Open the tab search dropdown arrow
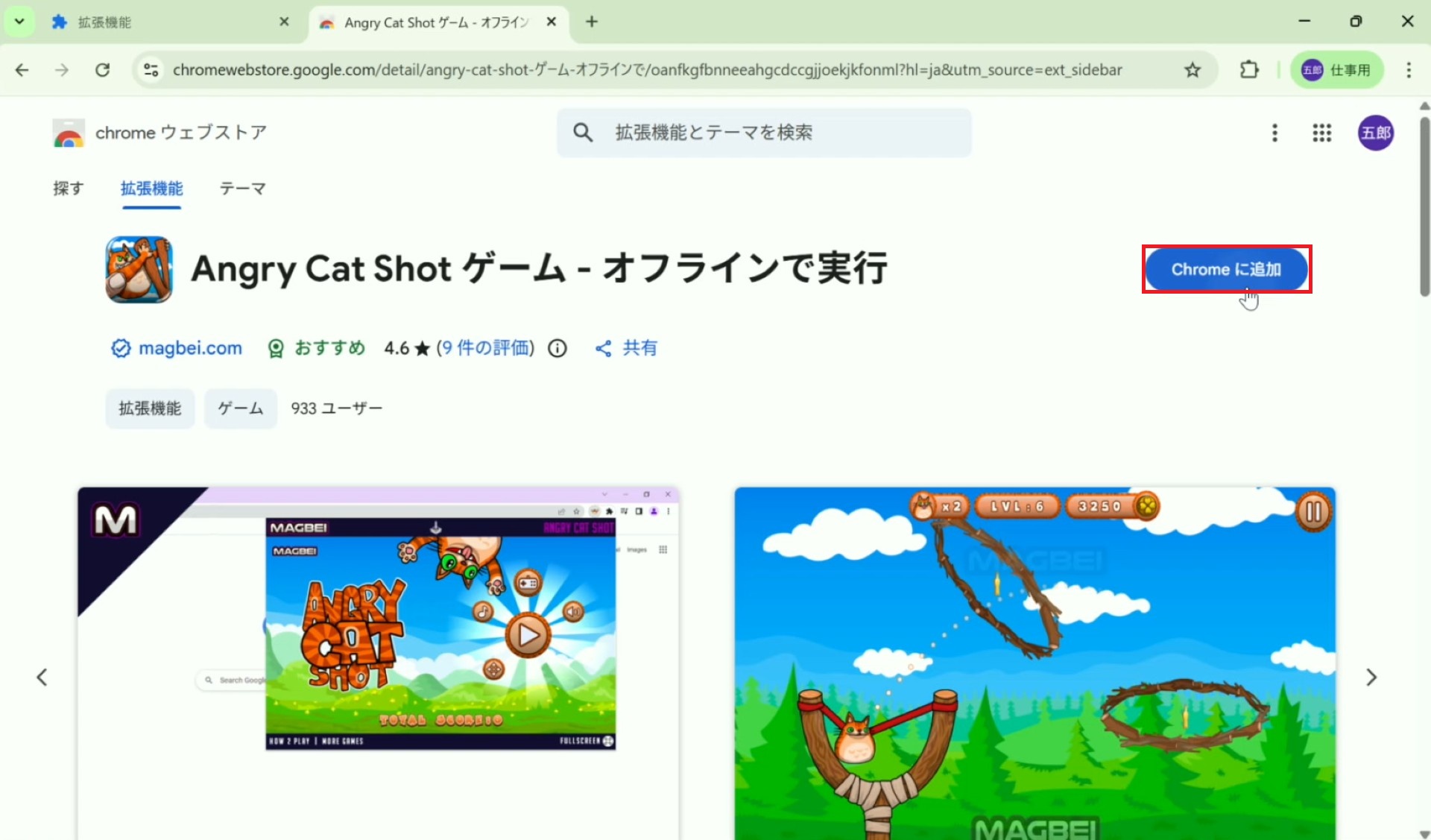 19,22
